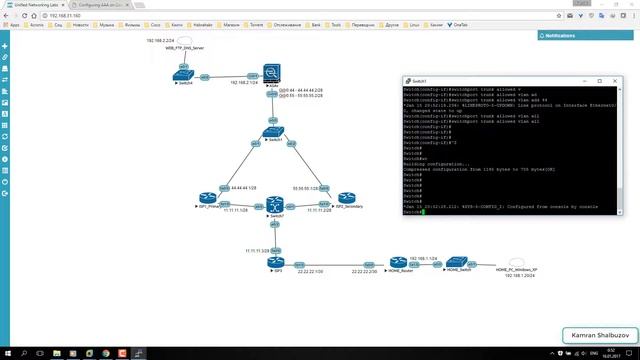Select the ISP1_Primary router node
The image size is (640, 360).
coord(208,198)
